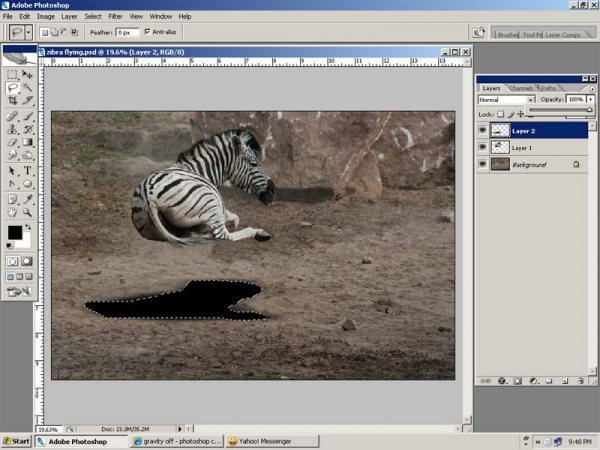This screenshot has width=600, height=450.
Task: Select the Standard Screen Mode button
Action: [10, 277]
